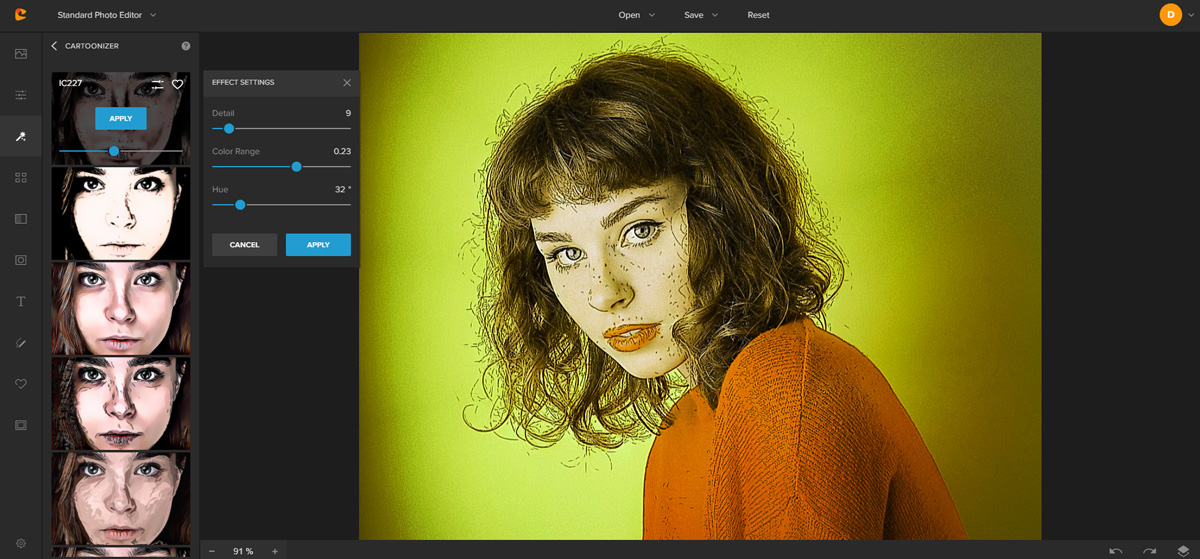Click Reset in the top bar
Image resolution: width=1200 pixels, height=559 pixels.
point(758,15)
